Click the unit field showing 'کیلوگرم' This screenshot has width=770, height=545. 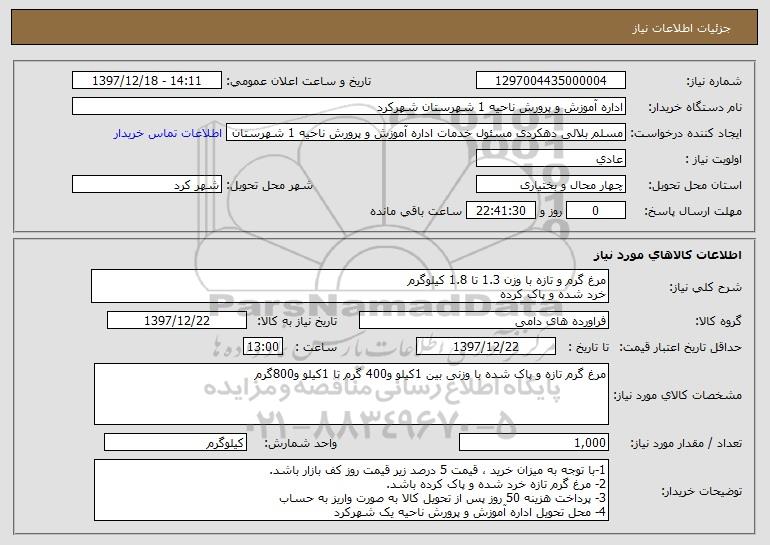[175, 443]
